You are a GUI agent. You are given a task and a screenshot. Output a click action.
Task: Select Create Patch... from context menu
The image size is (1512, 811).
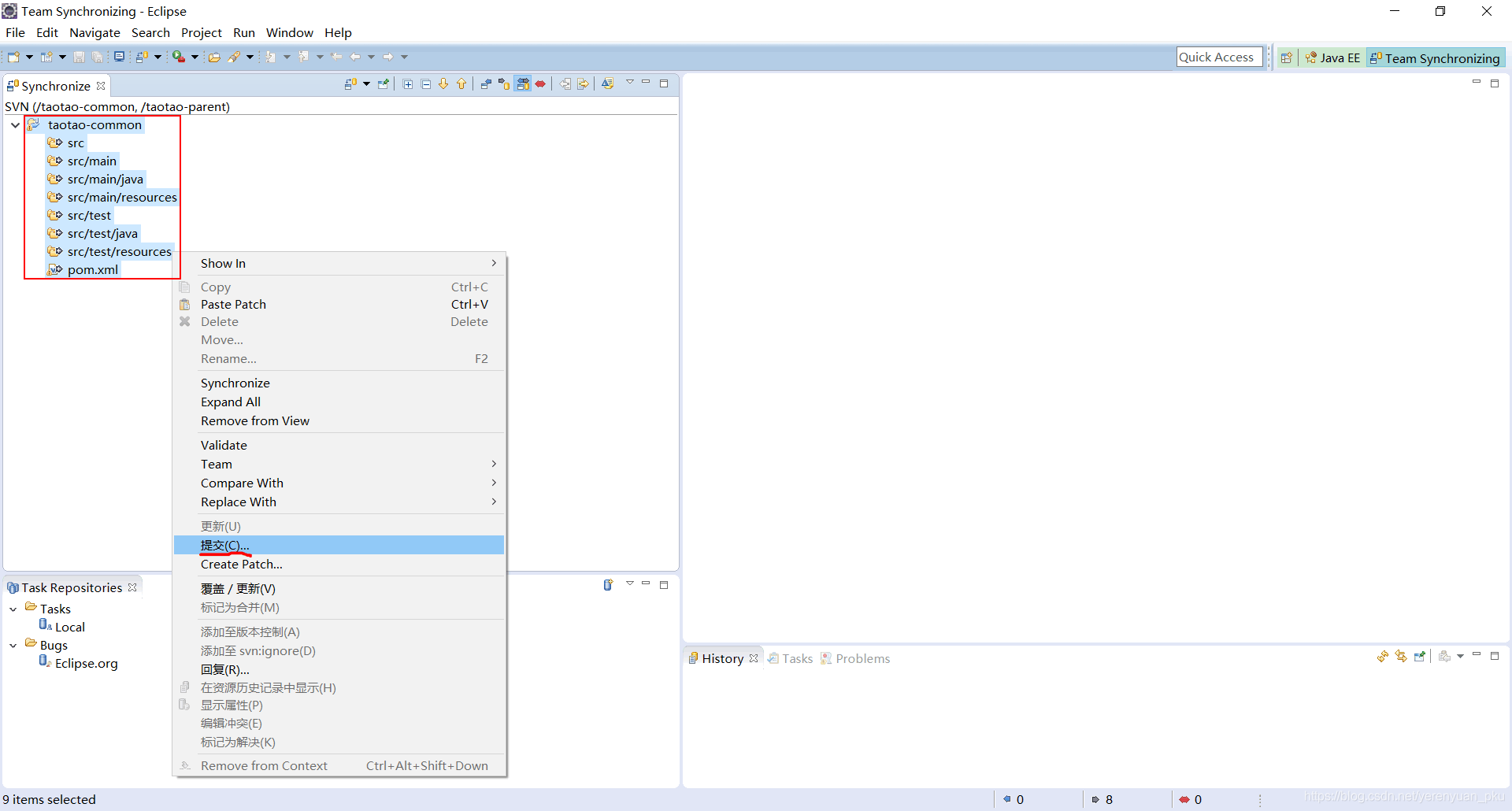coord(339,565)
